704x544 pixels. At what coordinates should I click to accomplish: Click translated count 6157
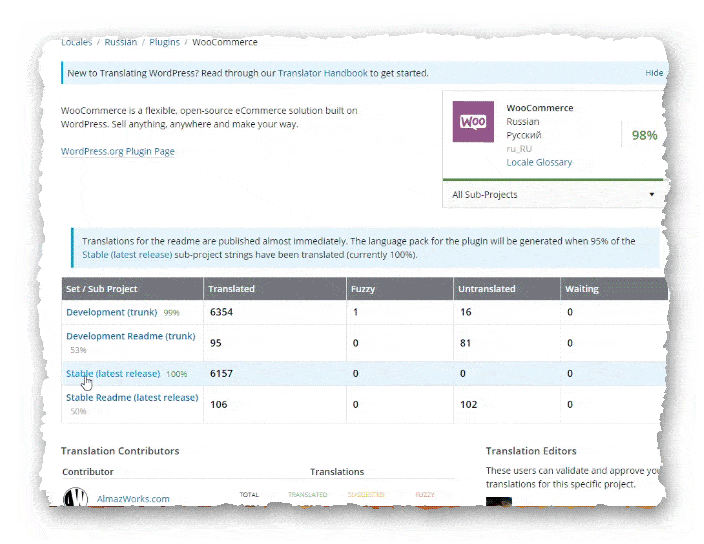pos(221,373)
